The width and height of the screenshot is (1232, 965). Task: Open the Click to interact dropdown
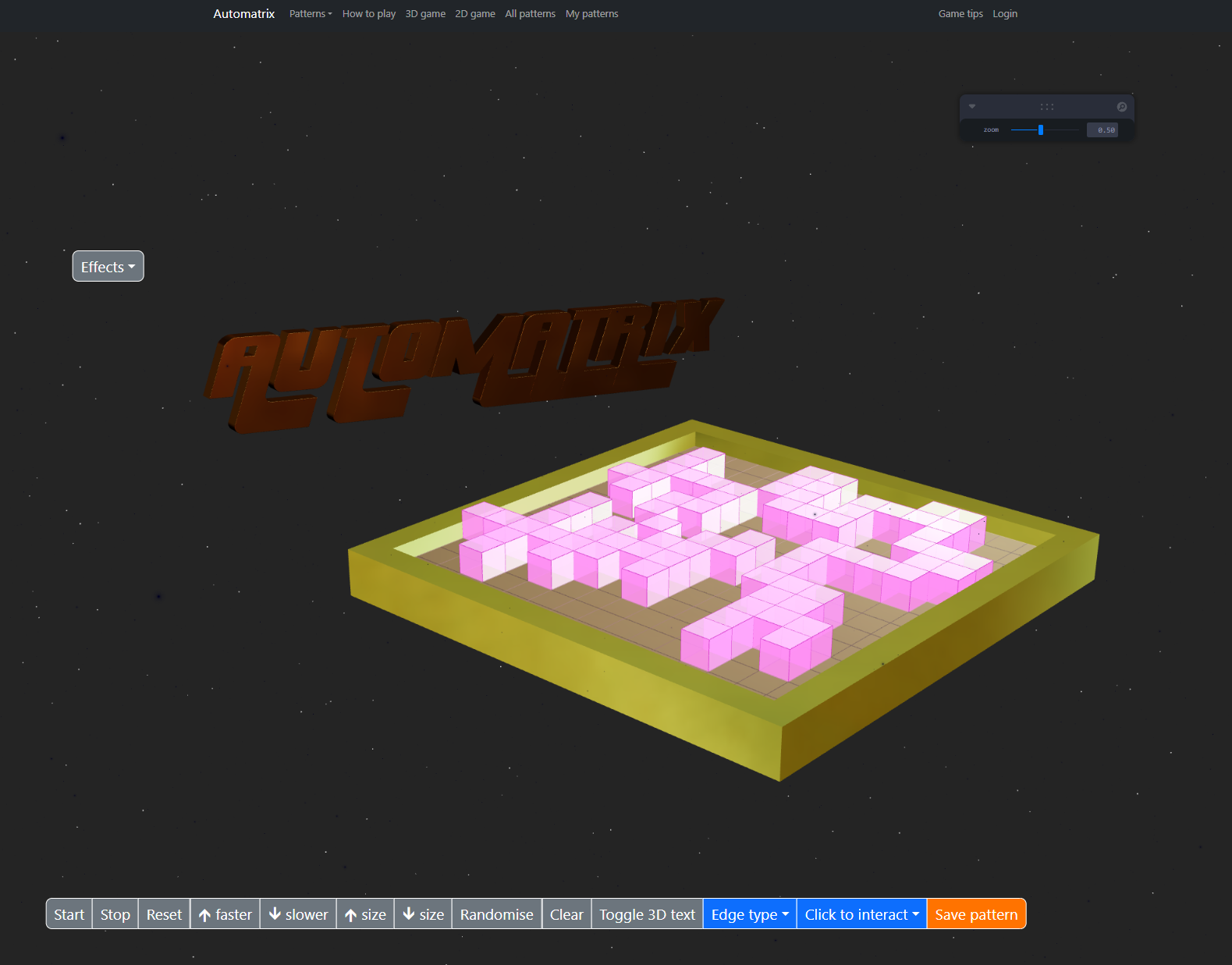(x=861, y=914)
